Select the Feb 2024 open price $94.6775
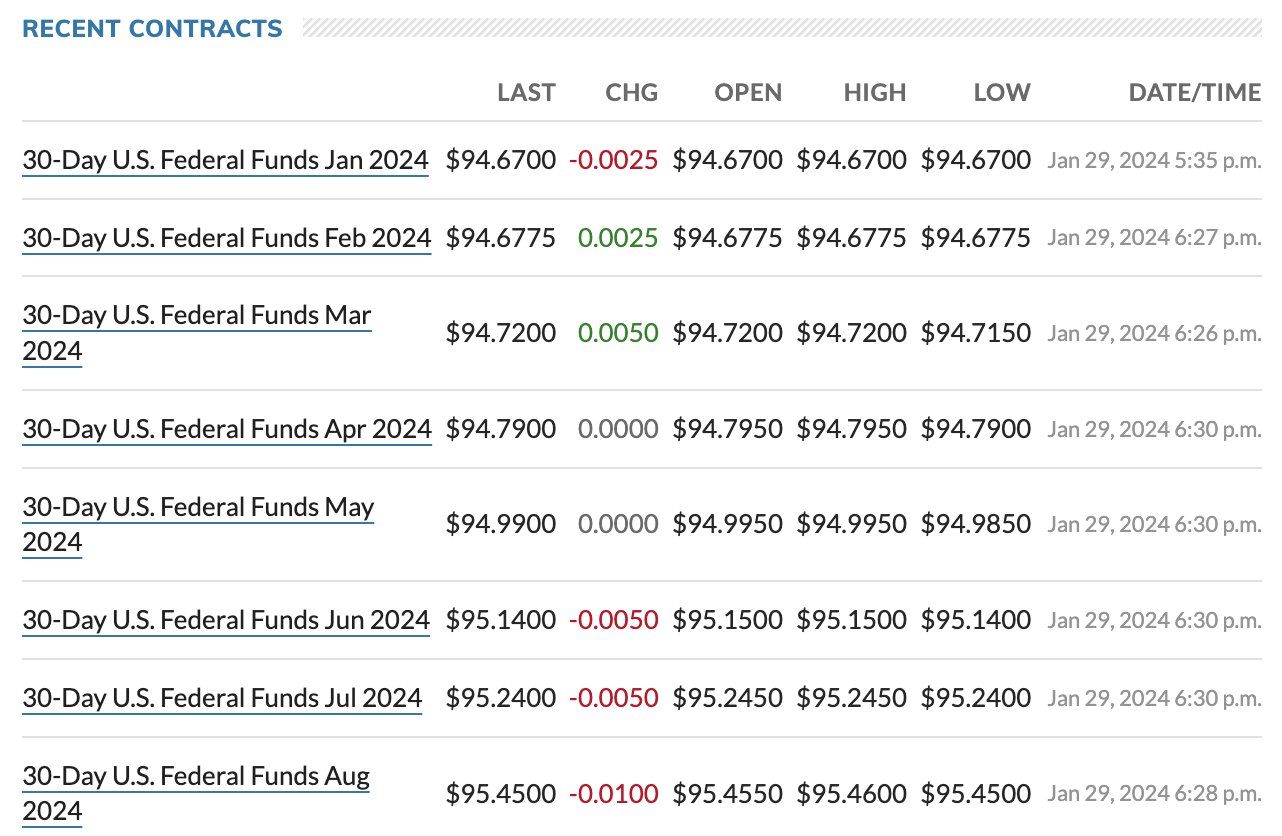This screenshot has width=1282, height=836. pyautogui.click(x=728, y=238)
